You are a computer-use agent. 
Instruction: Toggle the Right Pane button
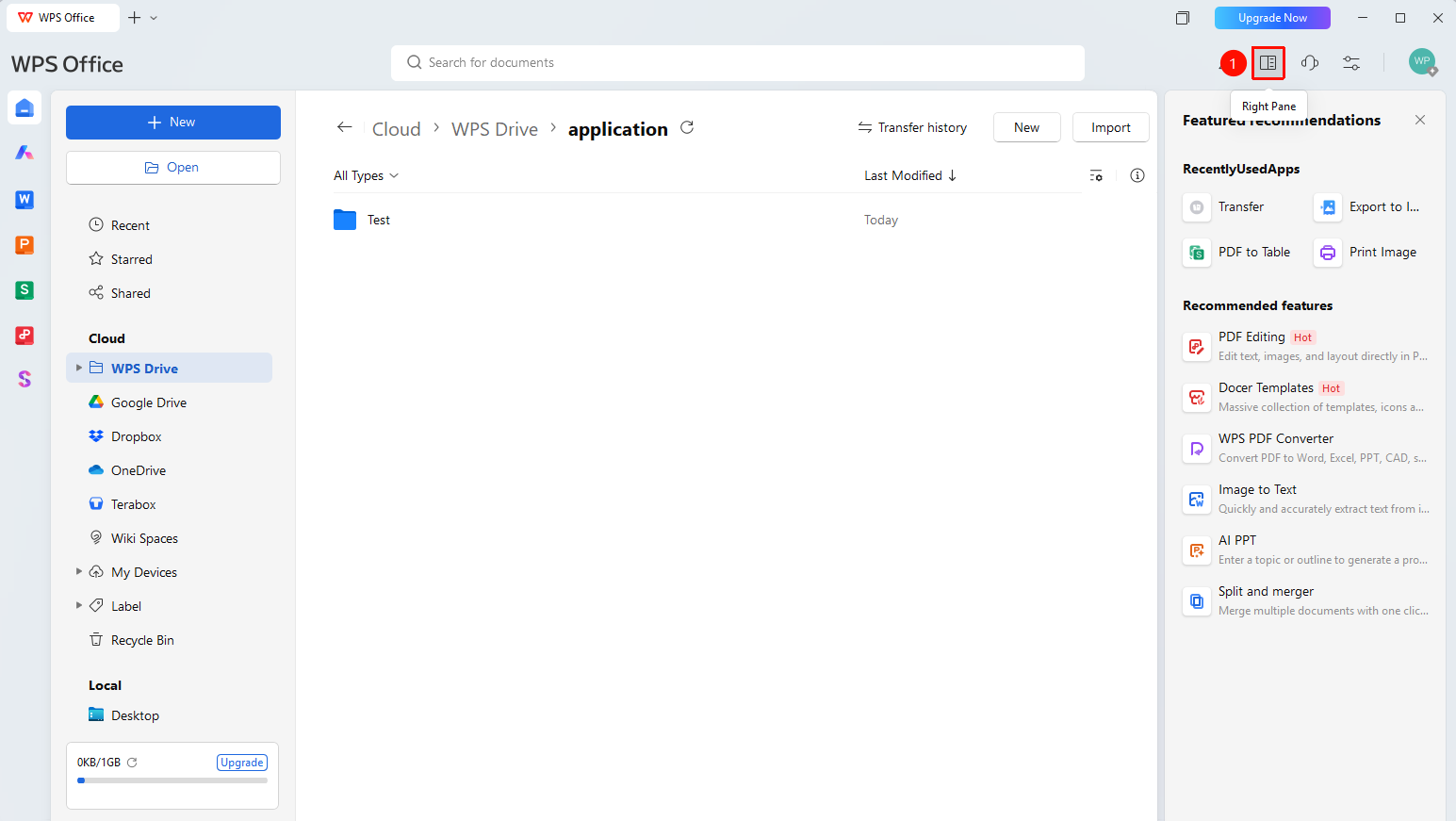(x=1268, y=63)
